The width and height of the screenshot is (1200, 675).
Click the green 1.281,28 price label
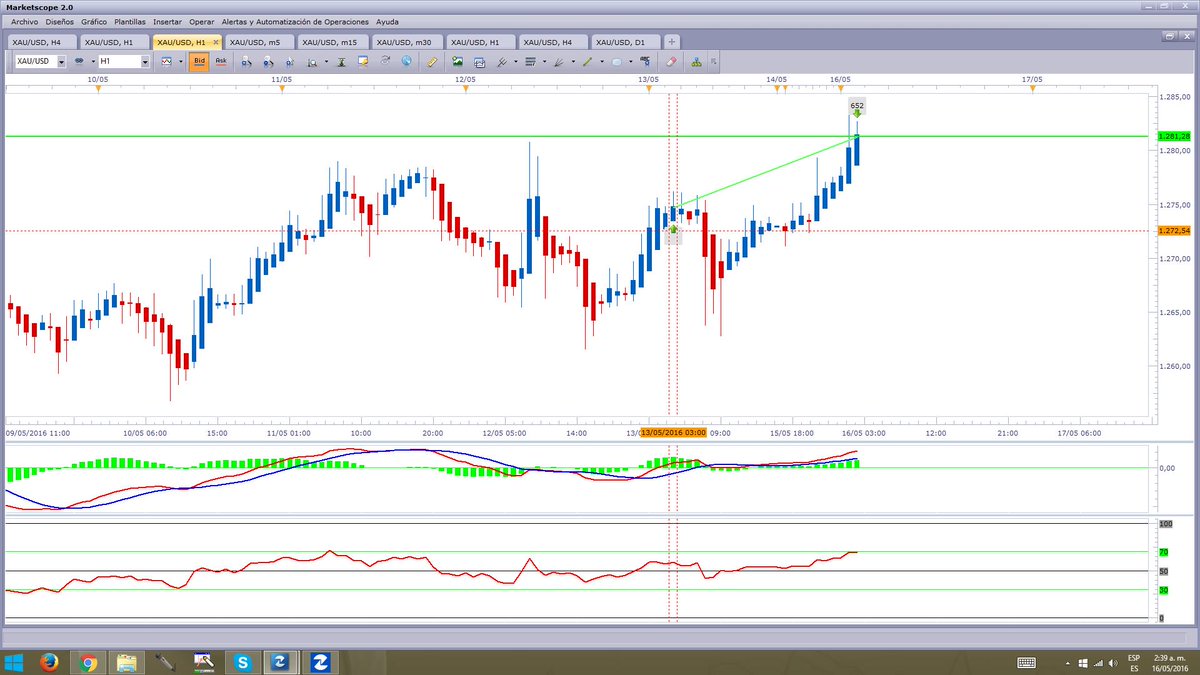(x=1173, y=136)
